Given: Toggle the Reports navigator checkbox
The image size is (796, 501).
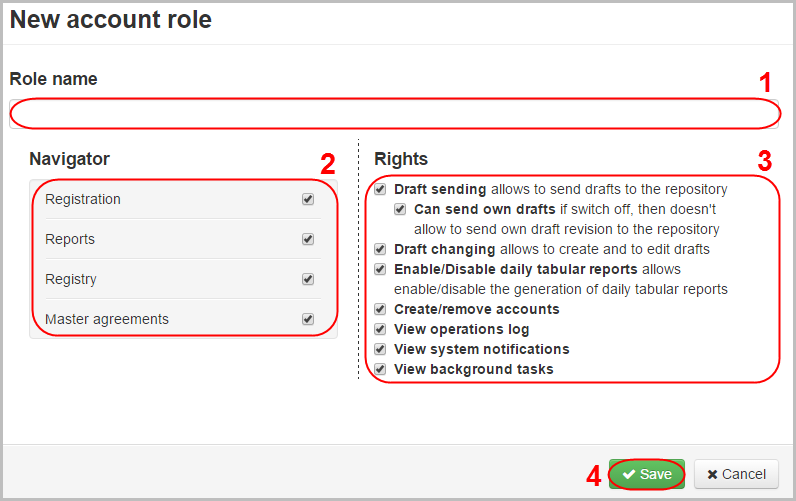Looking at the screenshot, I should (x=308, y=239).
